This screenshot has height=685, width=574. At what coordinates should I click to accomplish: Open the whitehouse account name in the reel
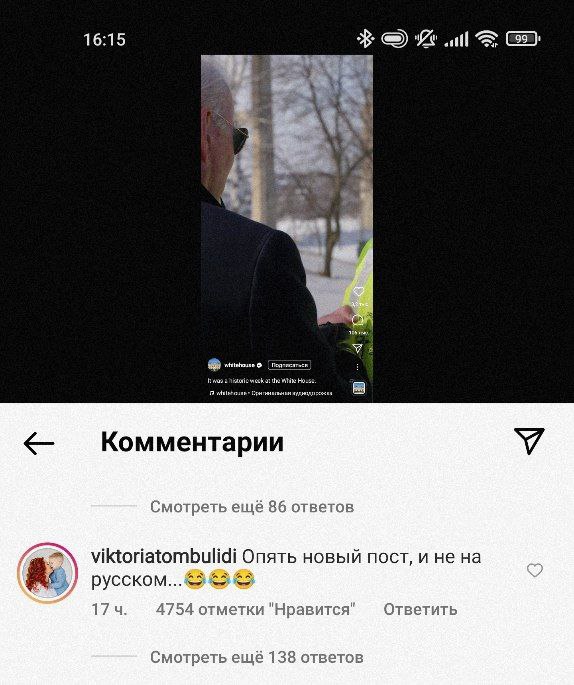pyautogui.click(x=239, y=365)
